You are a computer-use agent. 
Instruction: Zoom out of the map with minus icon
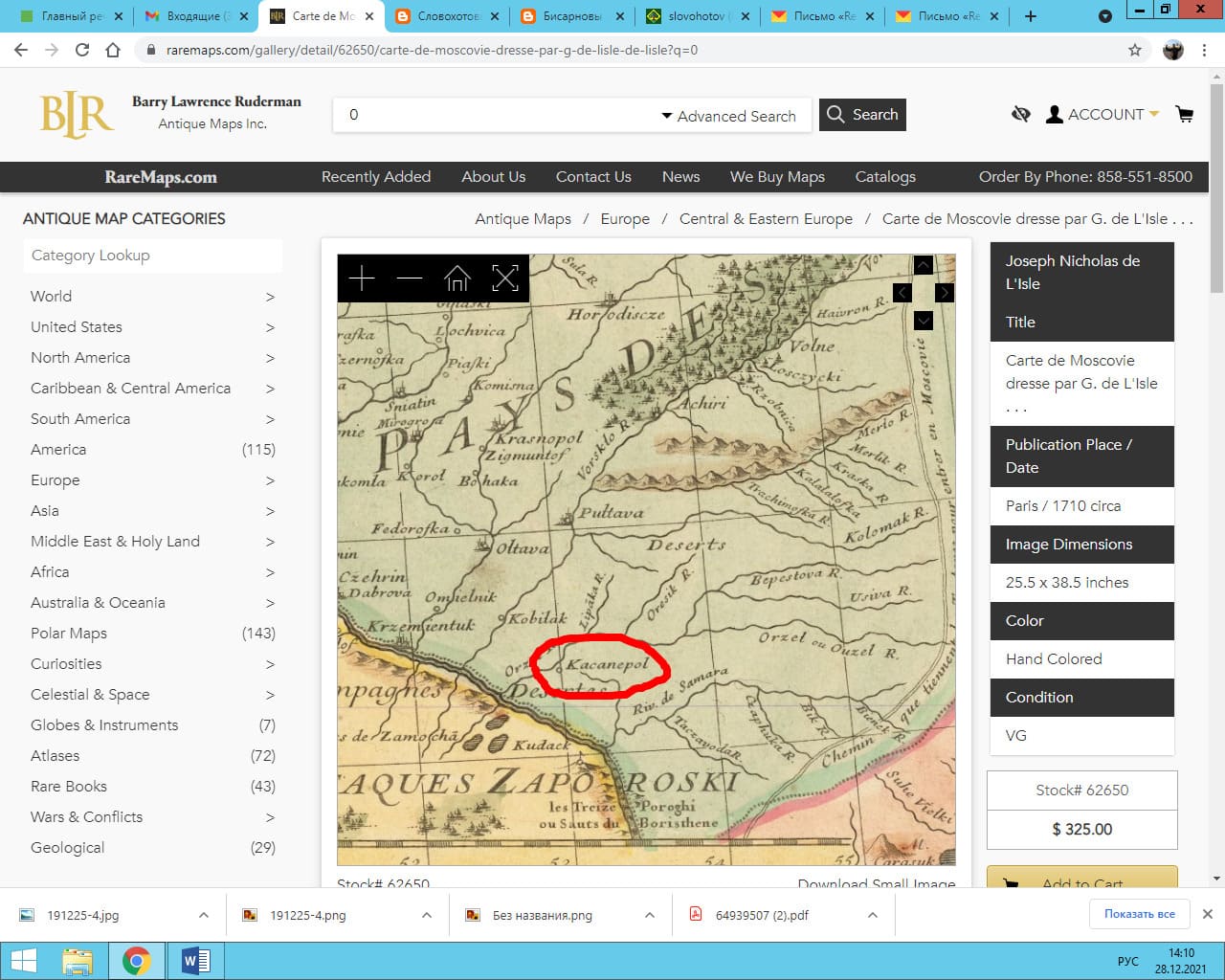[x=410, y=278]
